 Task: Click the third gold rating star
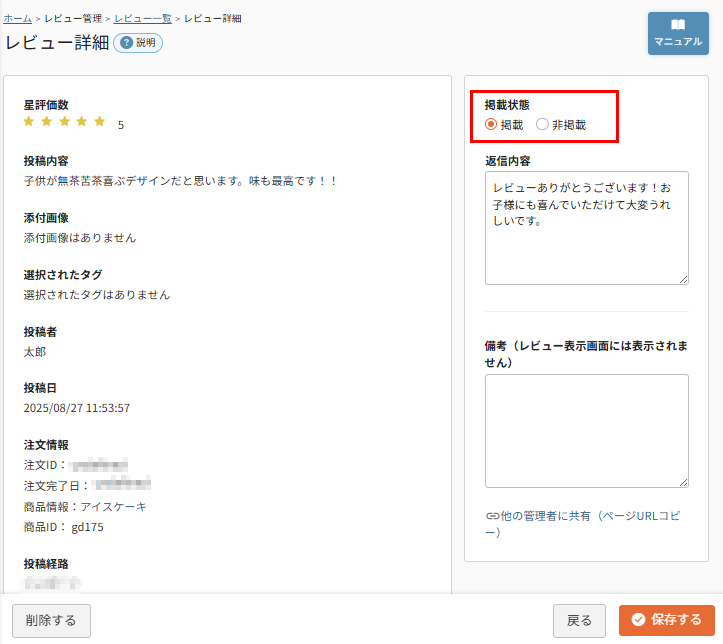pos(65,121)
